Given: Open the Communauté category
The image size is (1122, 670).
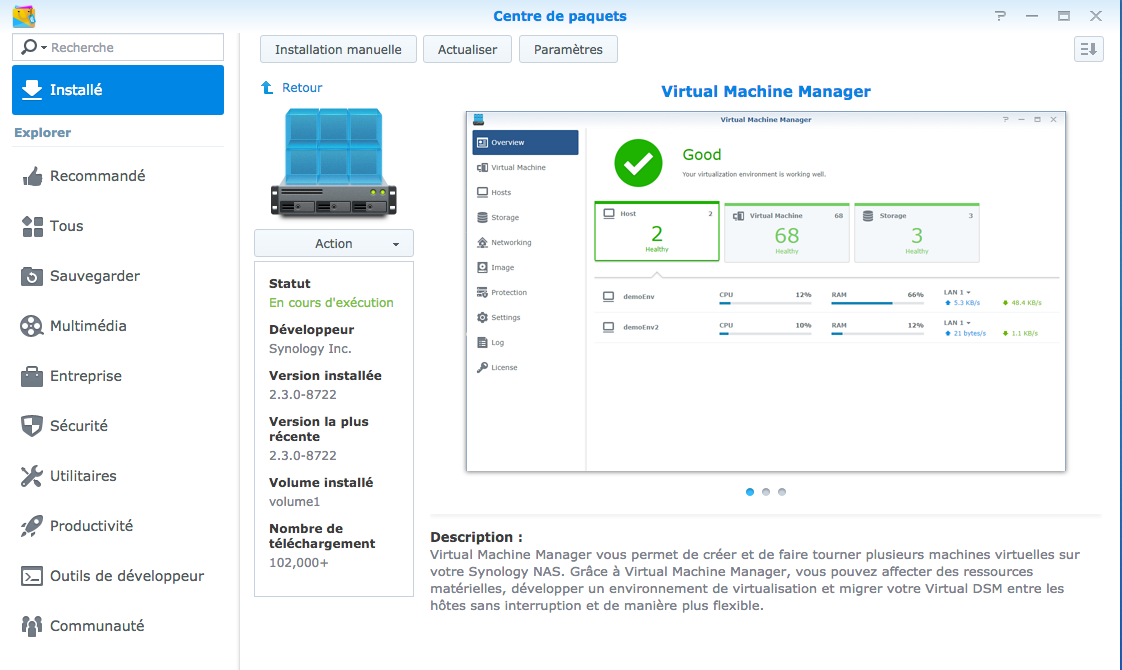Looking at the screenshot, I should (118, 626).
